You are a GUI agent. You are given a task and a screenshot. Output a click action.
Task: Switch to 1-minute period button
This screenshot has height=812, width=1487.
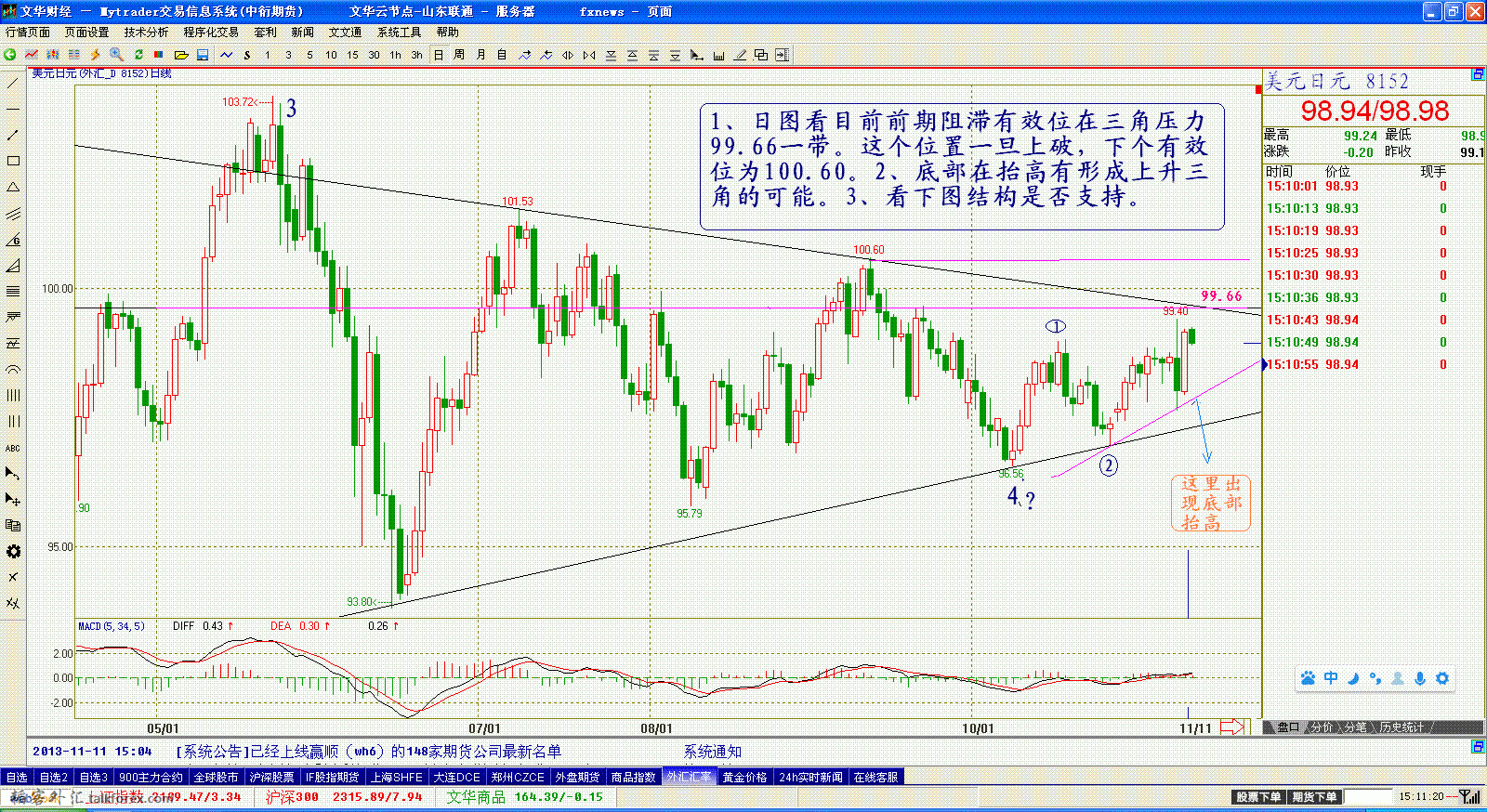coord(268,55)
